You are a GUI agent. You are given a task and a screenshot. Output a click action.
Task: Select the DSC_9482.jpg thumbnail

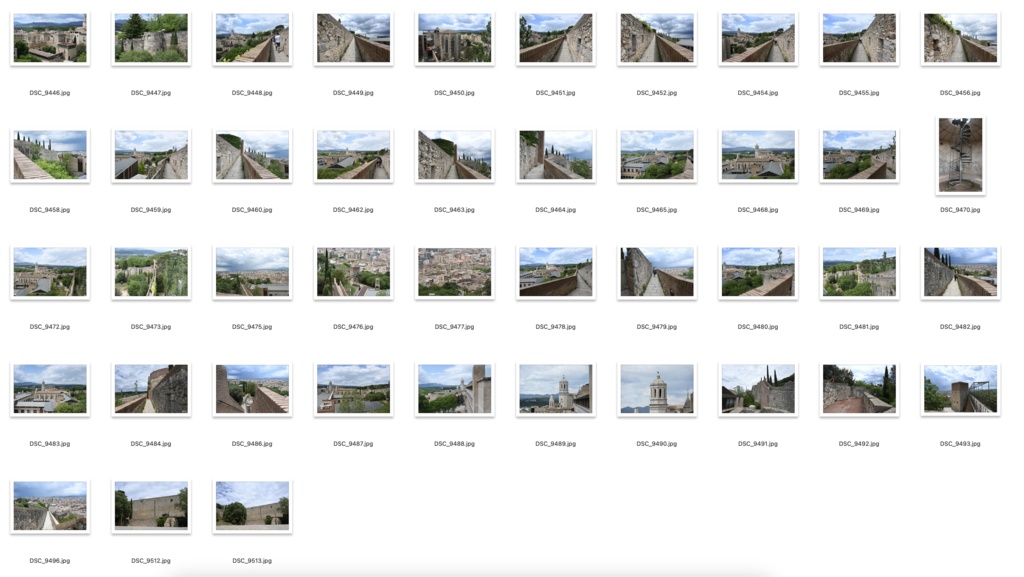pos(961,272)
